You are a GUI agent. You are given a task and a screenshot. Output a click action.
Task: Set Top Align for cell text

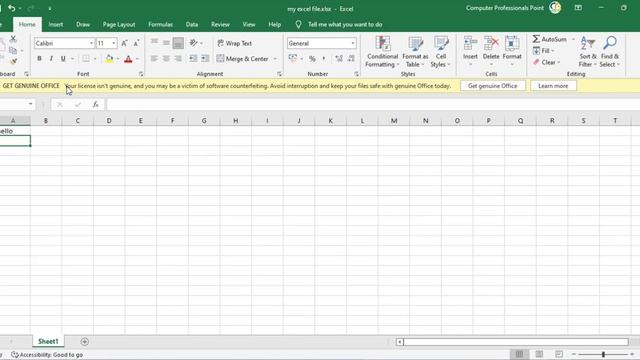tap(154, 43)
